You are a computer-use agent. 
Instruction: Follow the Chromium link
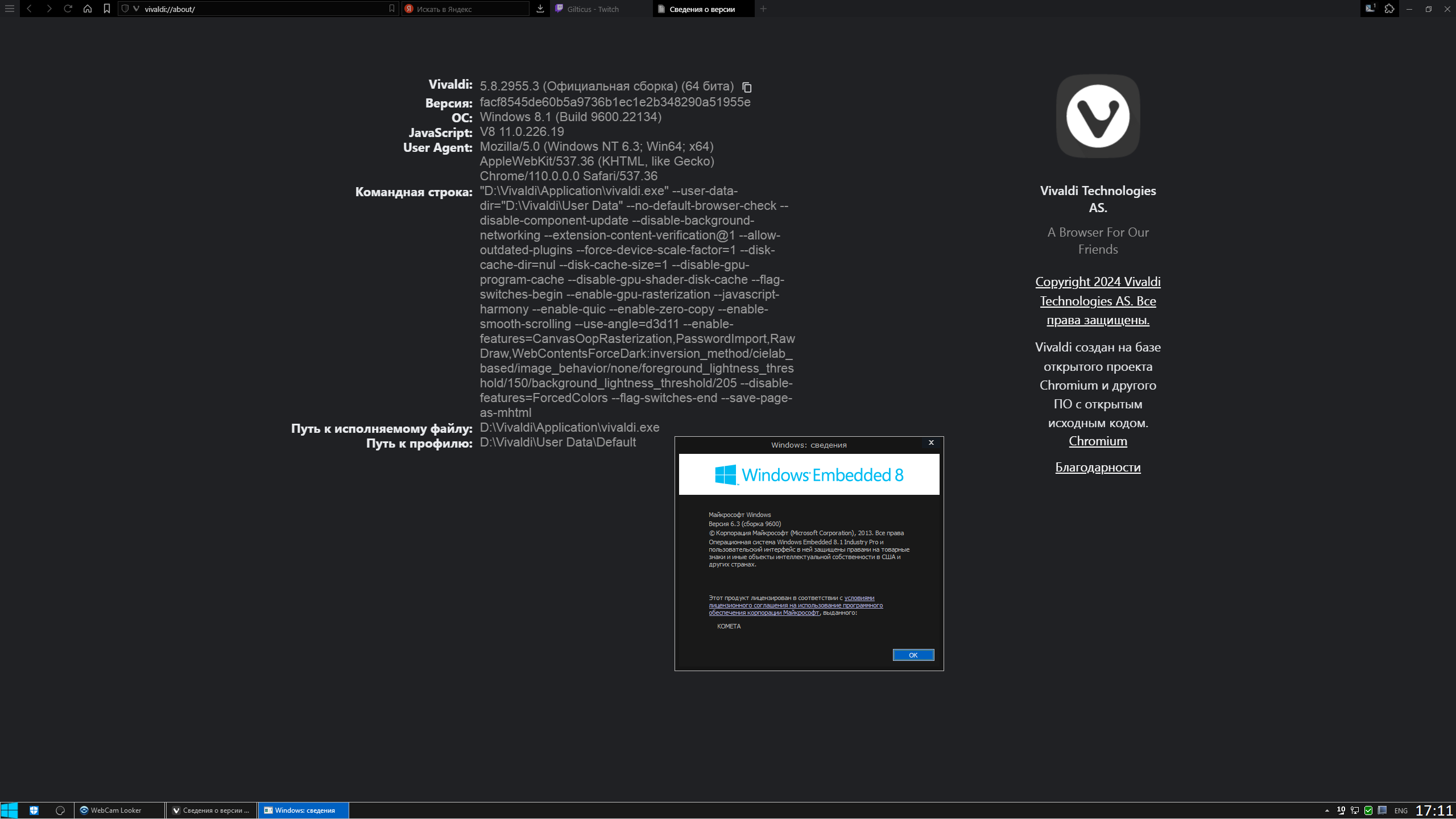pos(1098,441)
